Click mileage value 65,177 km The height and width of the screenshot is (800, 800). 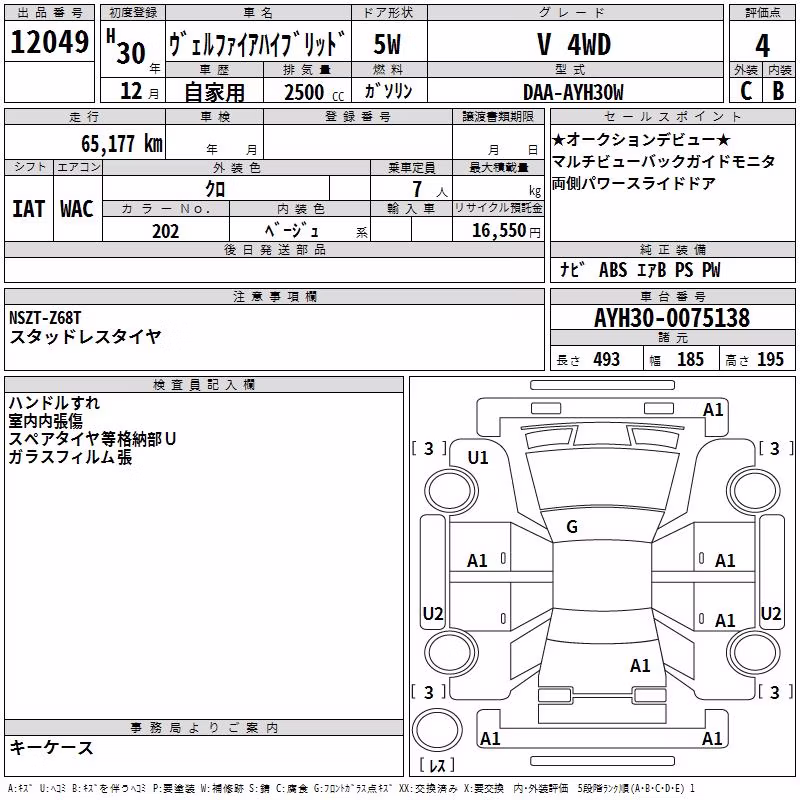pos(122,143)
